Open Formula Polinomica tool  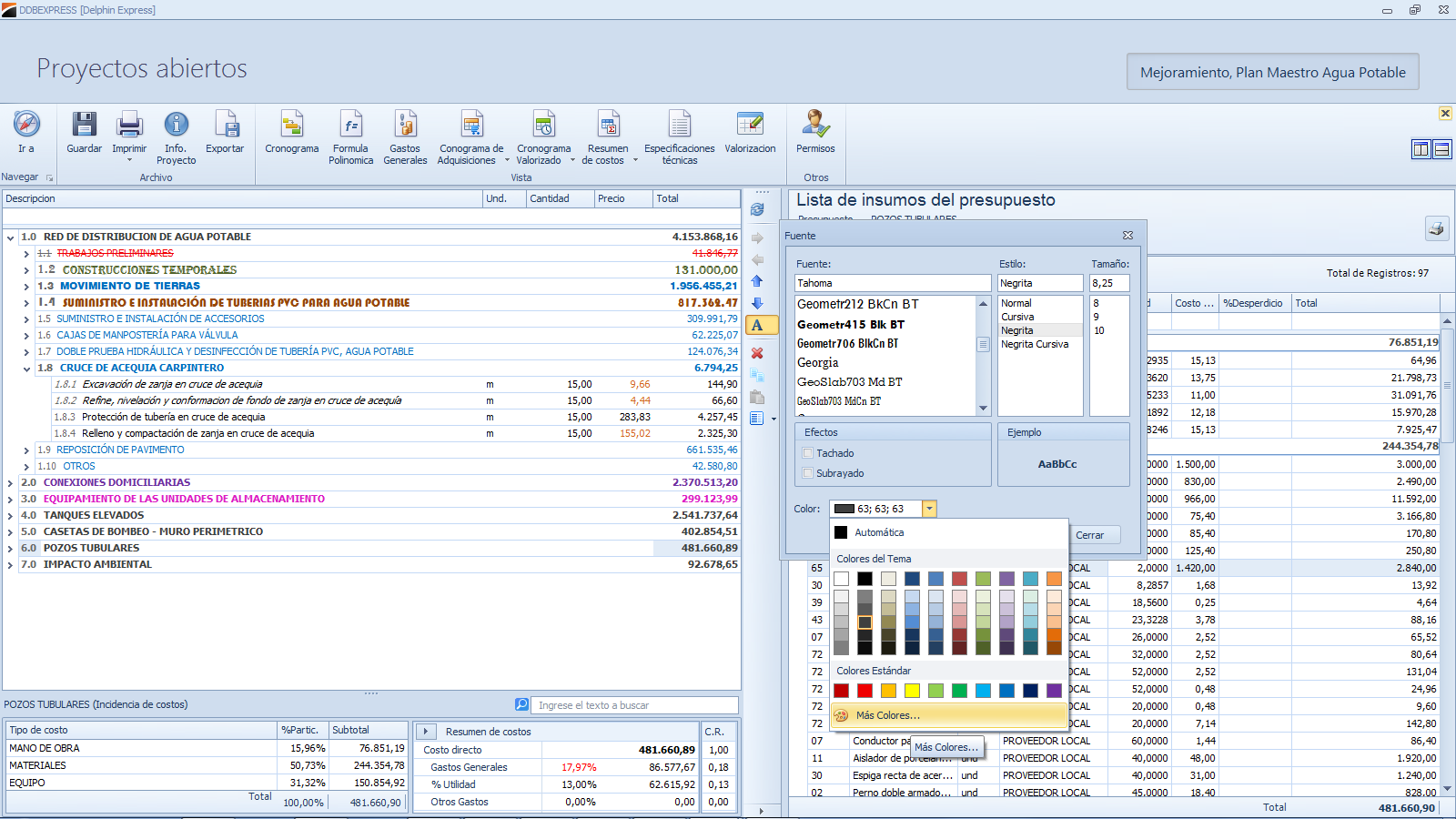pos(350,126)
